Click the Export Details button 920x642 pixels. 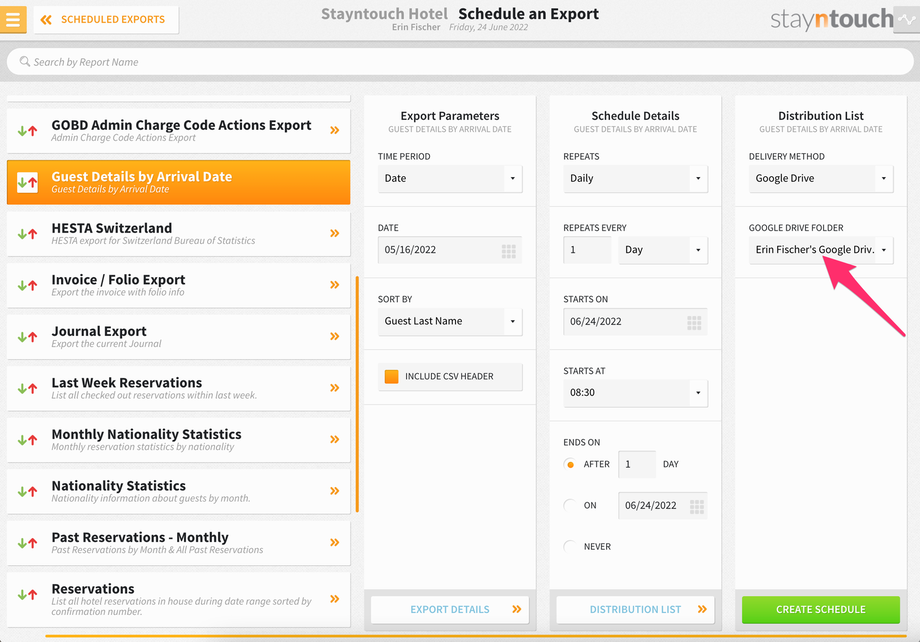(x=450, y=610)
